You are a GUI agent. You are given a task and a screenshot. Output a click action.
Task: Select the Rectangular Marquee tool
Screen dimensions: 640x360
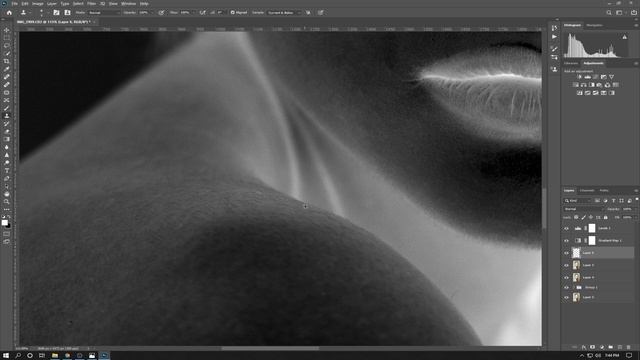point(7,38)
